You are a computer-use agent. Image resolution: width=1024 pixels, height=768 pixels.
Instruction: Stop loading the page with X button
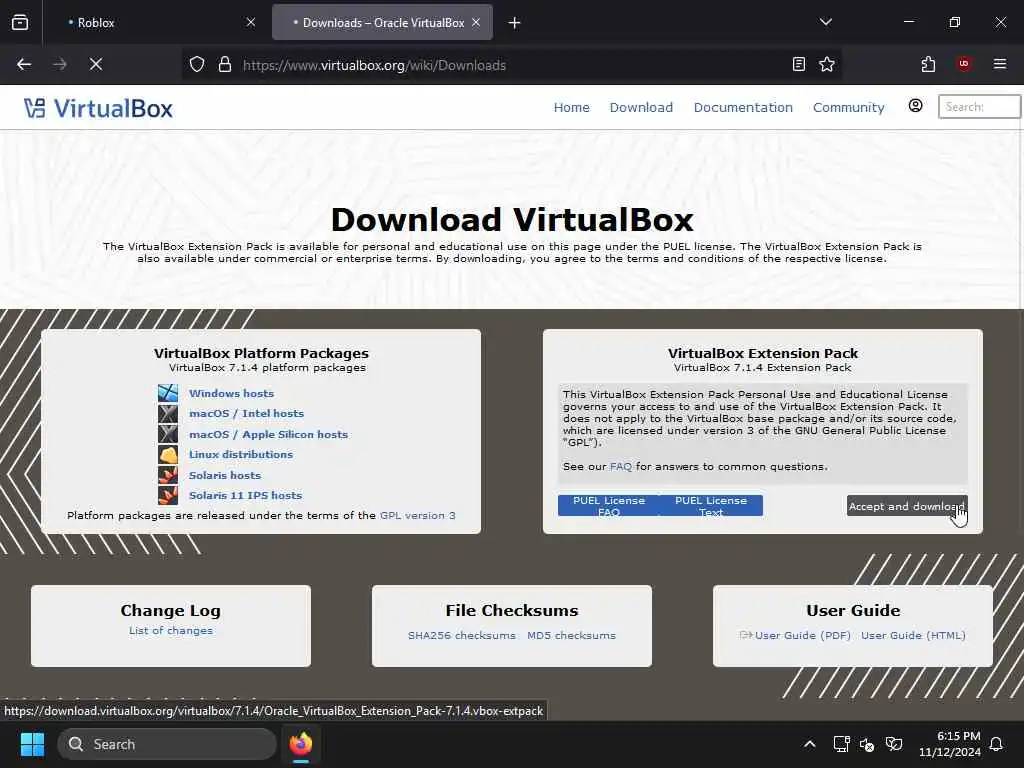click(x=96, y=64)
